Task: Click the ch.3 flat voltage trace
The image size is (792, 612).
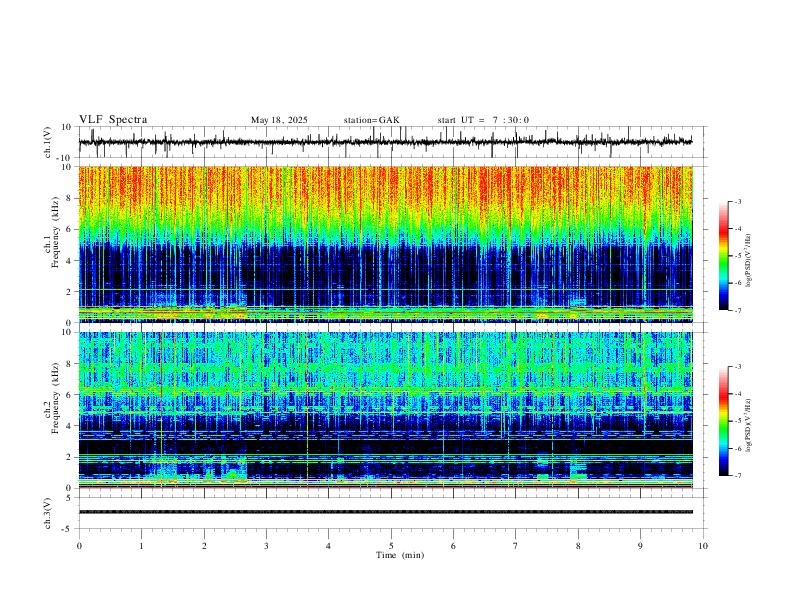Action: (386, 512)
